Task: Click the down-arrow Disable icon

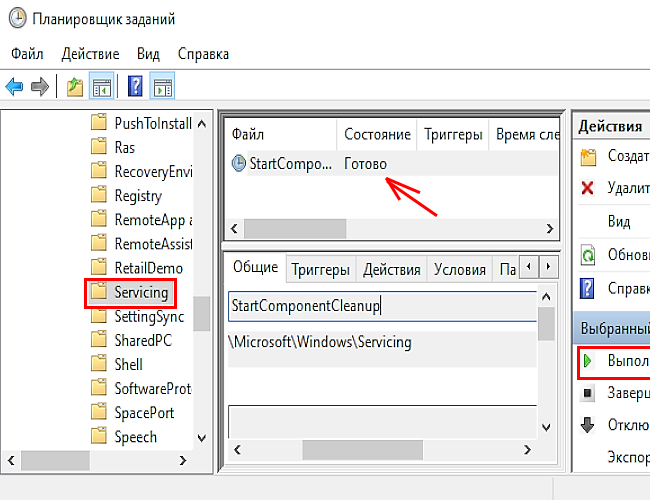Action: click(x=587, y=425)
